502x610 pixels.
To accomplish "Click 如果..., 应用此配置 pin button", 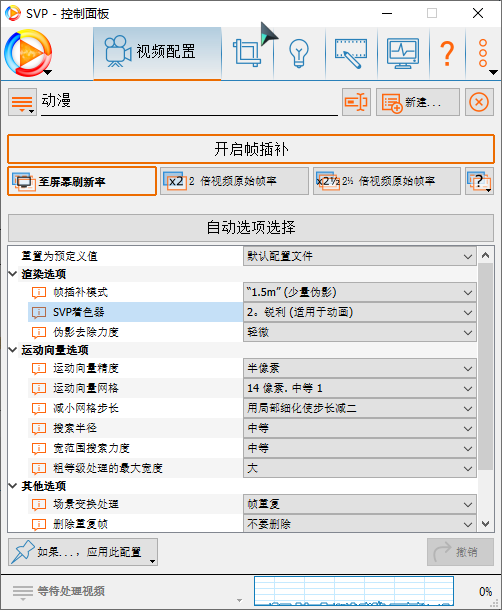I will (83, 552).
